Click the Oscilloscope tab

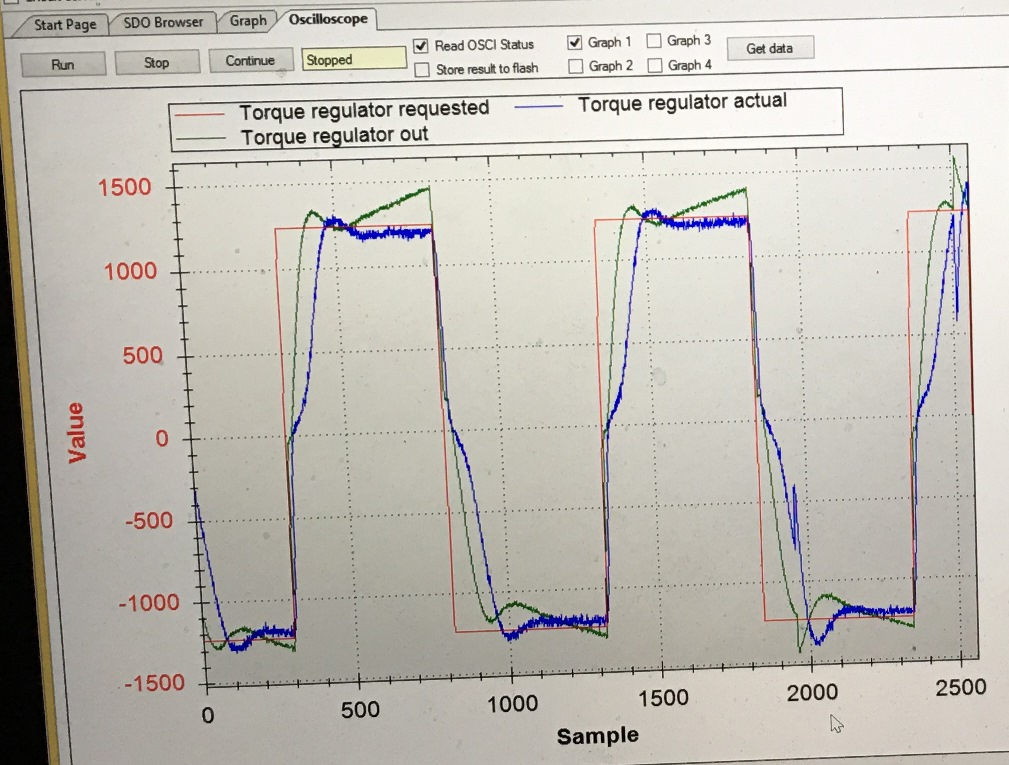327,19
